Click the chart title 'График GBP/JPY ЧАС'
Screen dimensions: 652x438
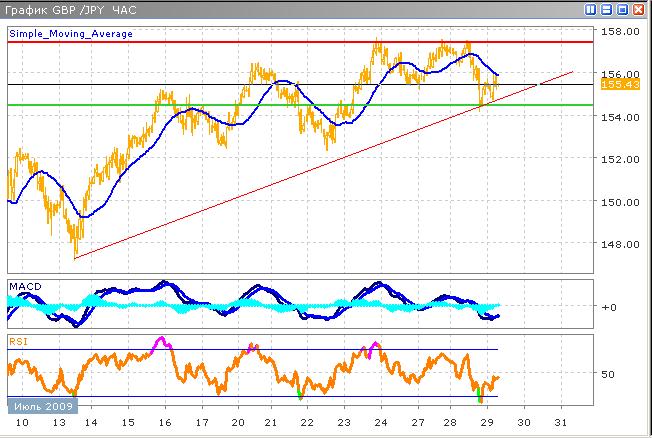(68, 10)
